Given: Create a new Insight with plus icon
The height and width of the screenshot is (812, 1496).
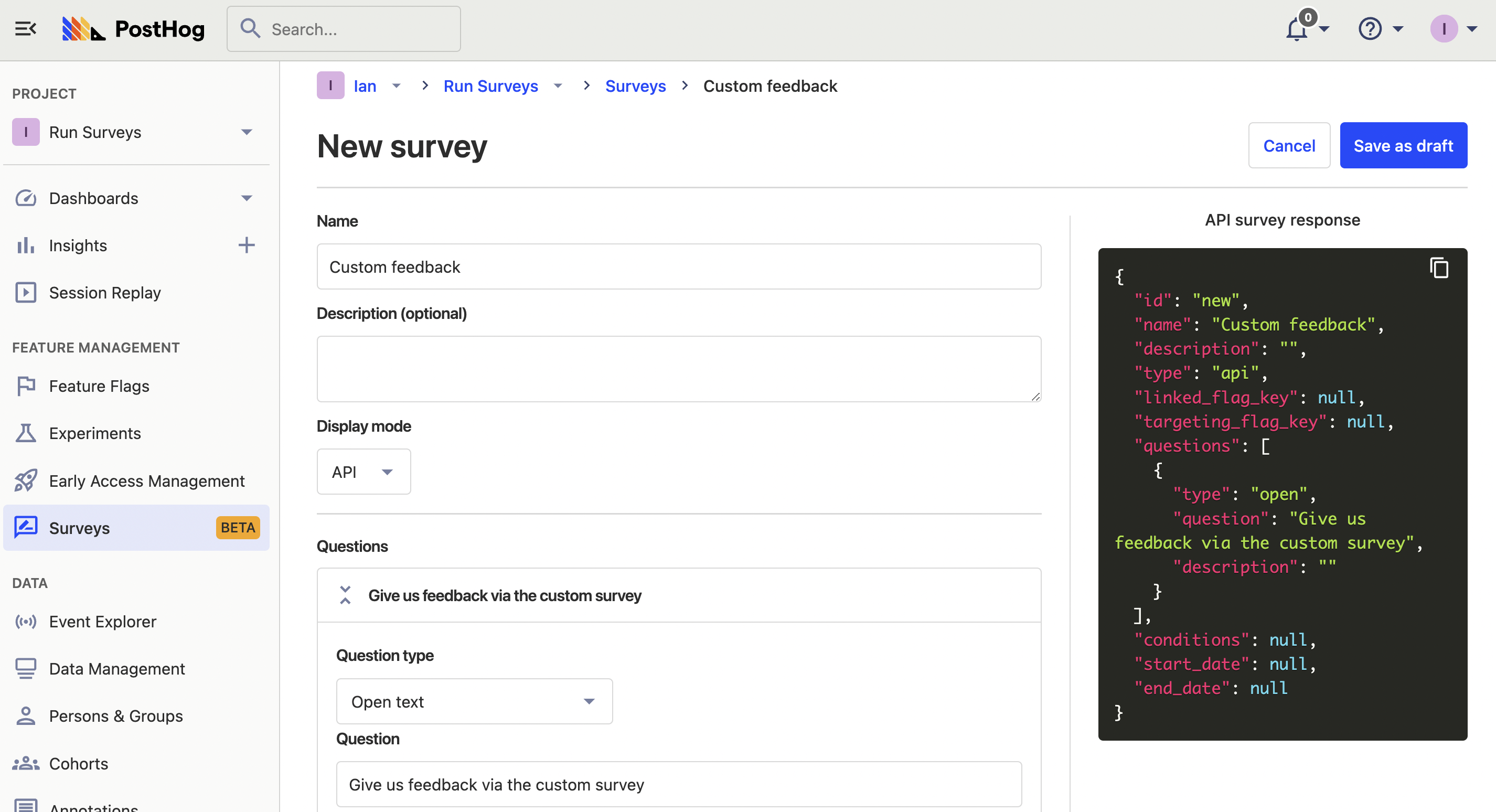Looking at the screenshot, I should click(x=246, y=245).
